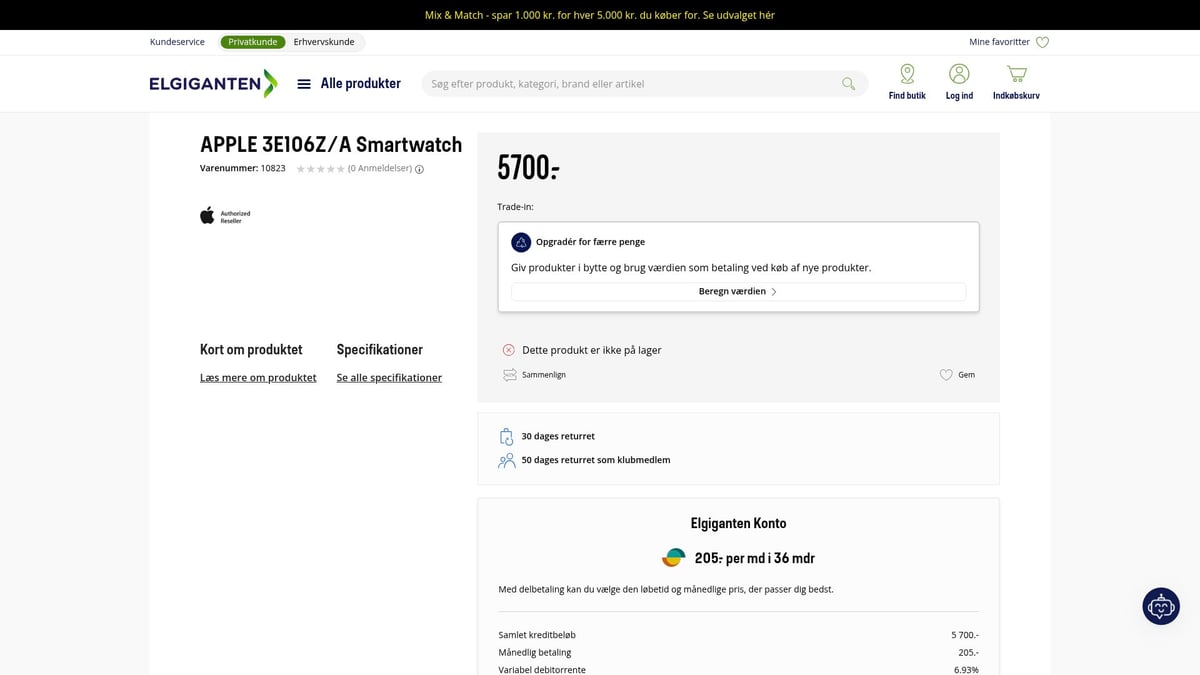The image size is (1200, 675).
Task: Open Se alle specifikationer link
Action: (x=389, y=378)
